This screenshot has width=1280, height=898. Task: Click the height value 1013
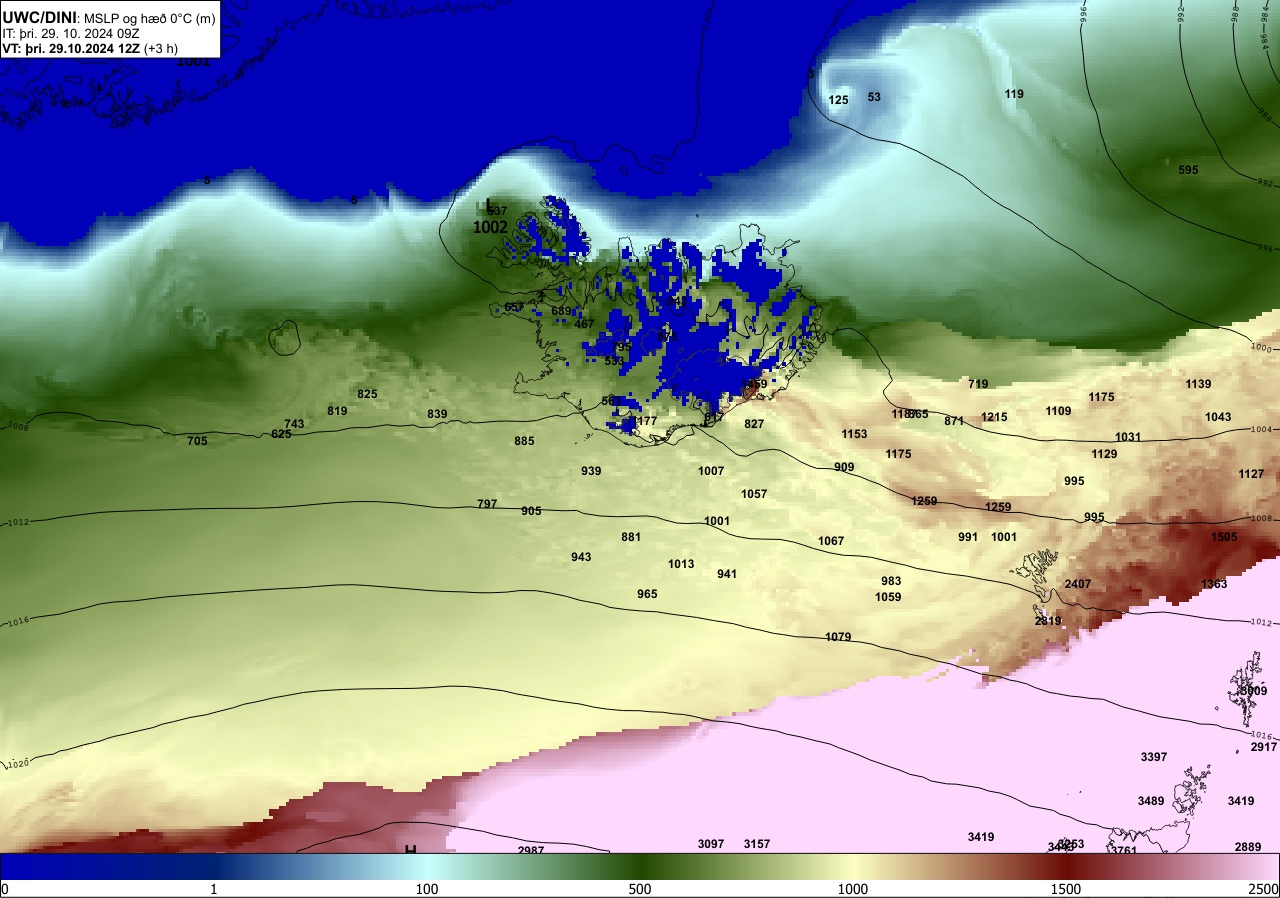(x=681, y=564)
